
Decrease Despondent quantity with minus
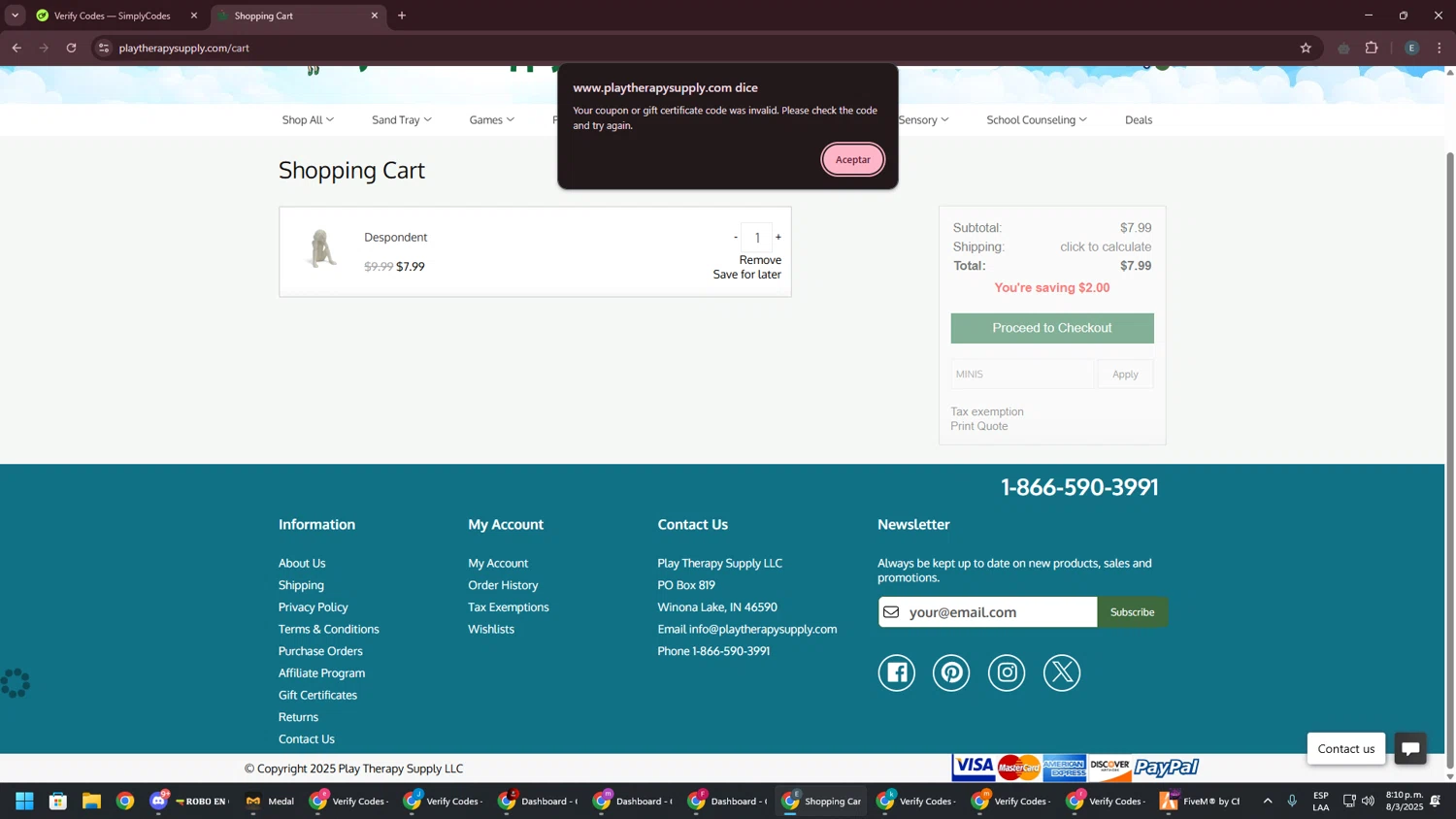[736, 237]
